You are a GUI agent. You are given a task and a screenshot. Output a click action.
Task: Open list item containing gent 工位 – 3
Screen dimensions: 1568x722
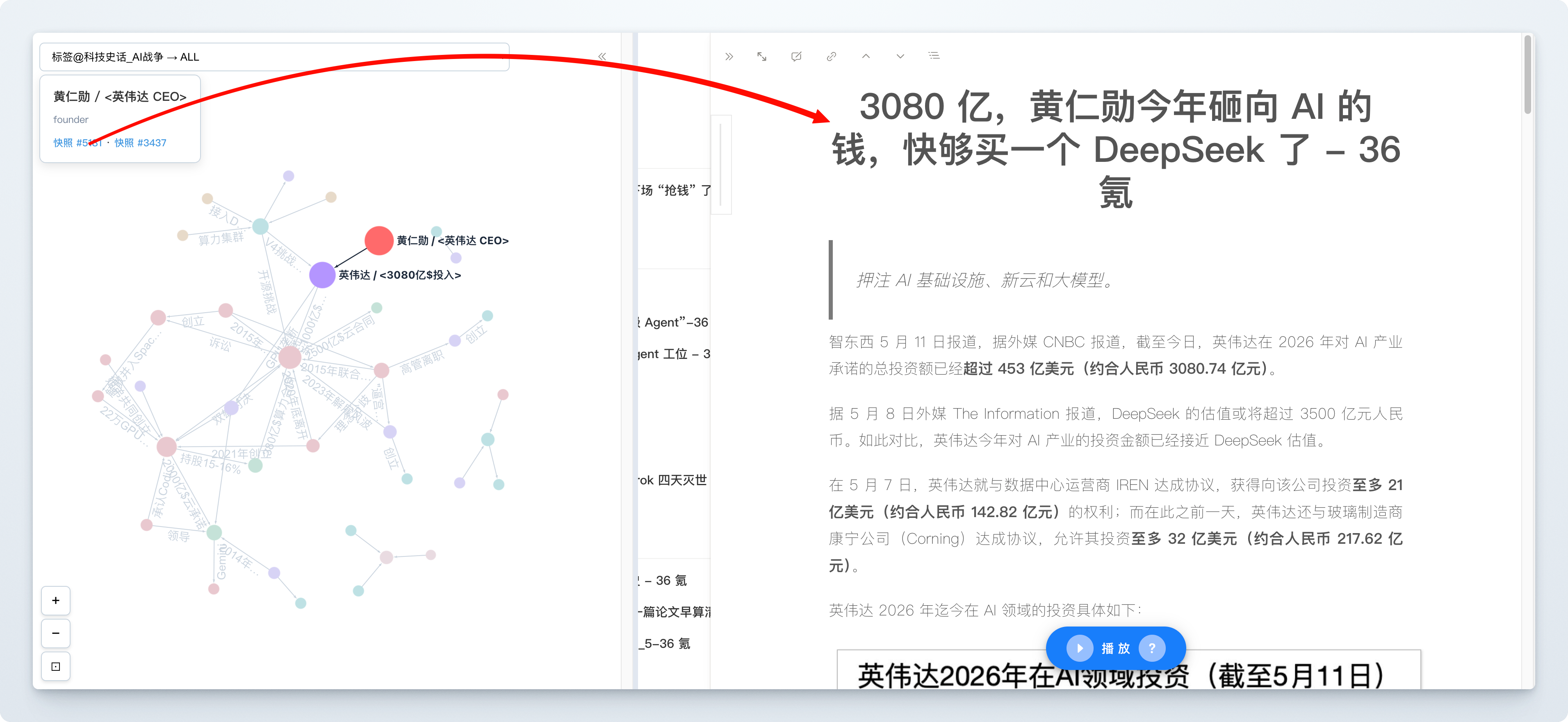coord(675,354)
